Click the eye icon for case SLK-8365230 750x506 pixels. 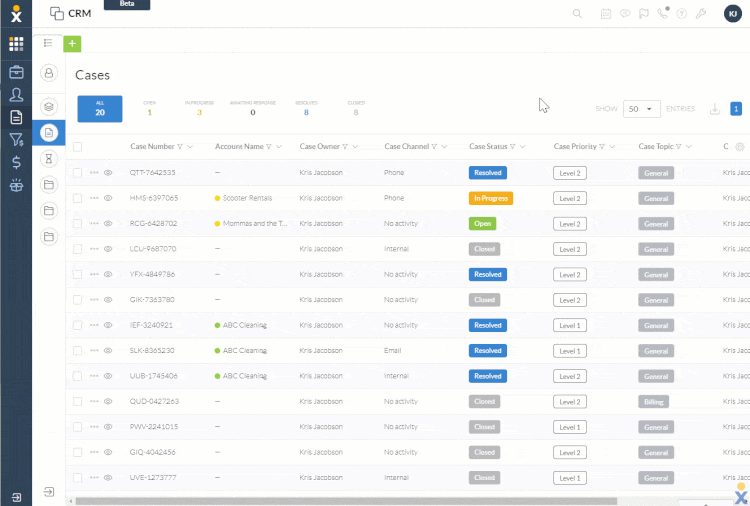(108, 350)
